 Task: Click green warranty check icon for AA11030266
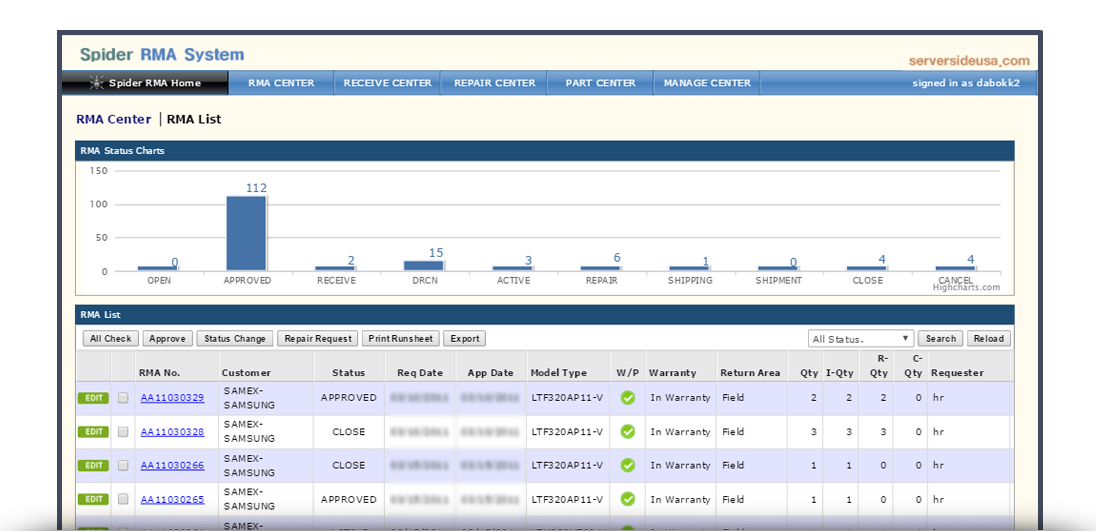pos(628,465)
